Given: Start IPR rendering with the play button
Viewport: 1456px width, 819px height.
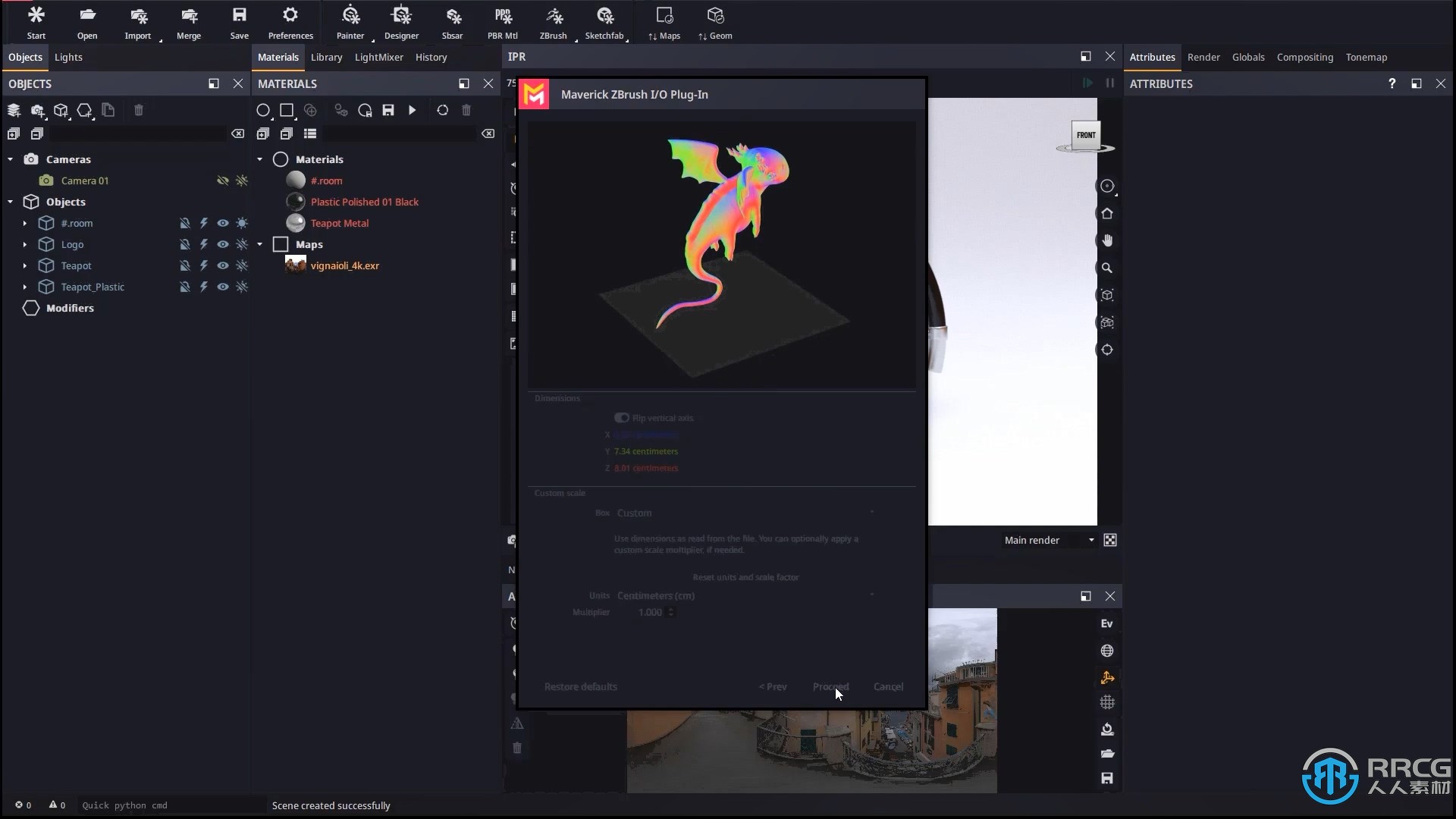Looking at the screenshot, I should pyautogui.click(x=1087, y=83).
